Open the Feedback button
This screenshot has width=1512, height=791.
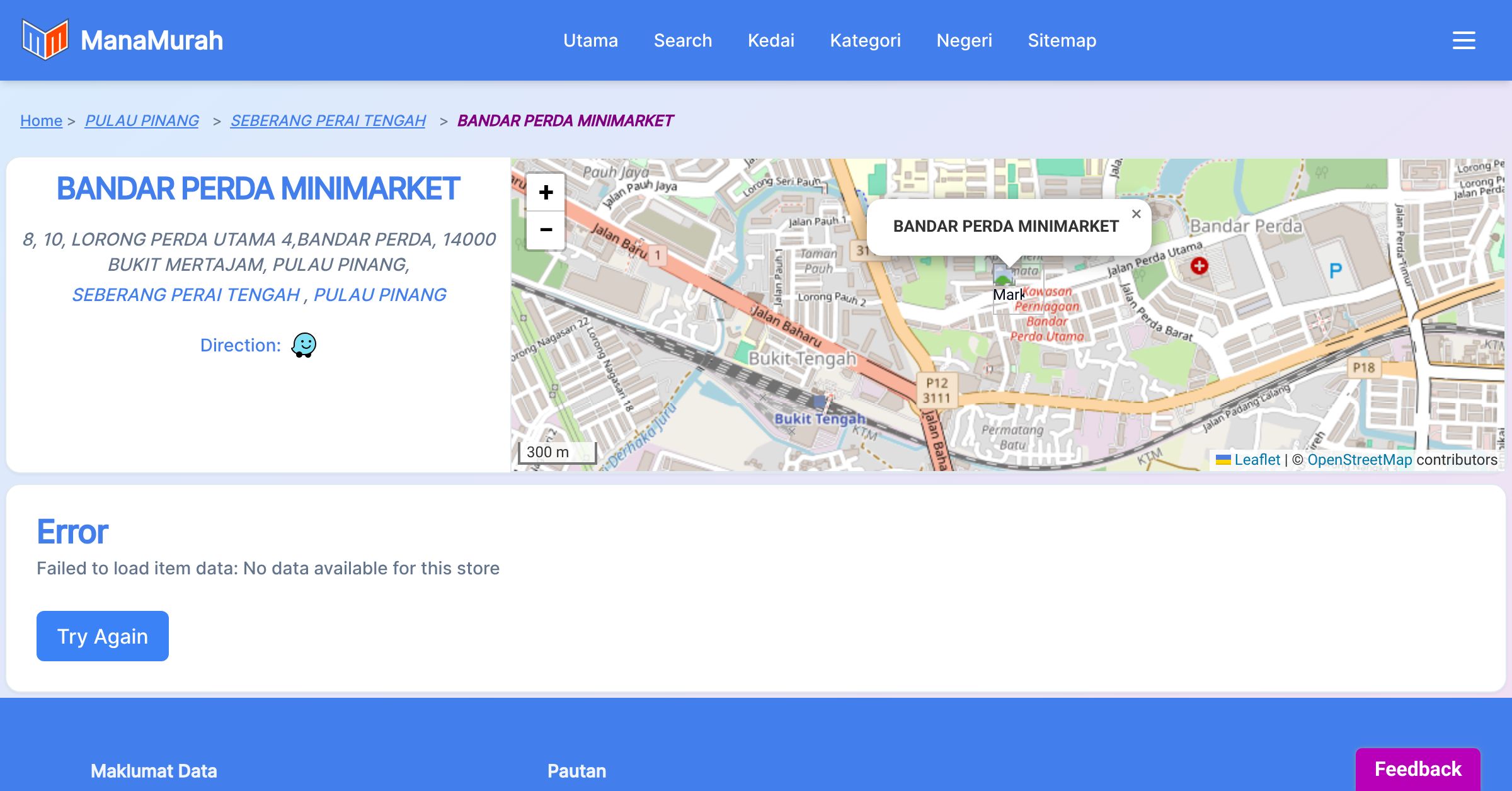(1417, 769)
